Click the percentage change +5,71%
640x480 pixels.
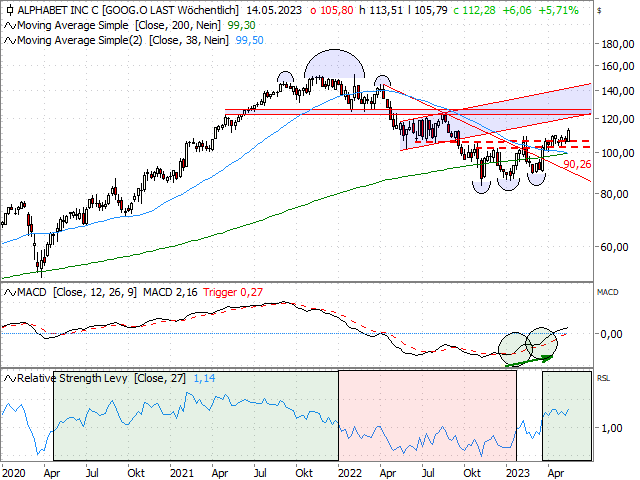click(558, 10)
